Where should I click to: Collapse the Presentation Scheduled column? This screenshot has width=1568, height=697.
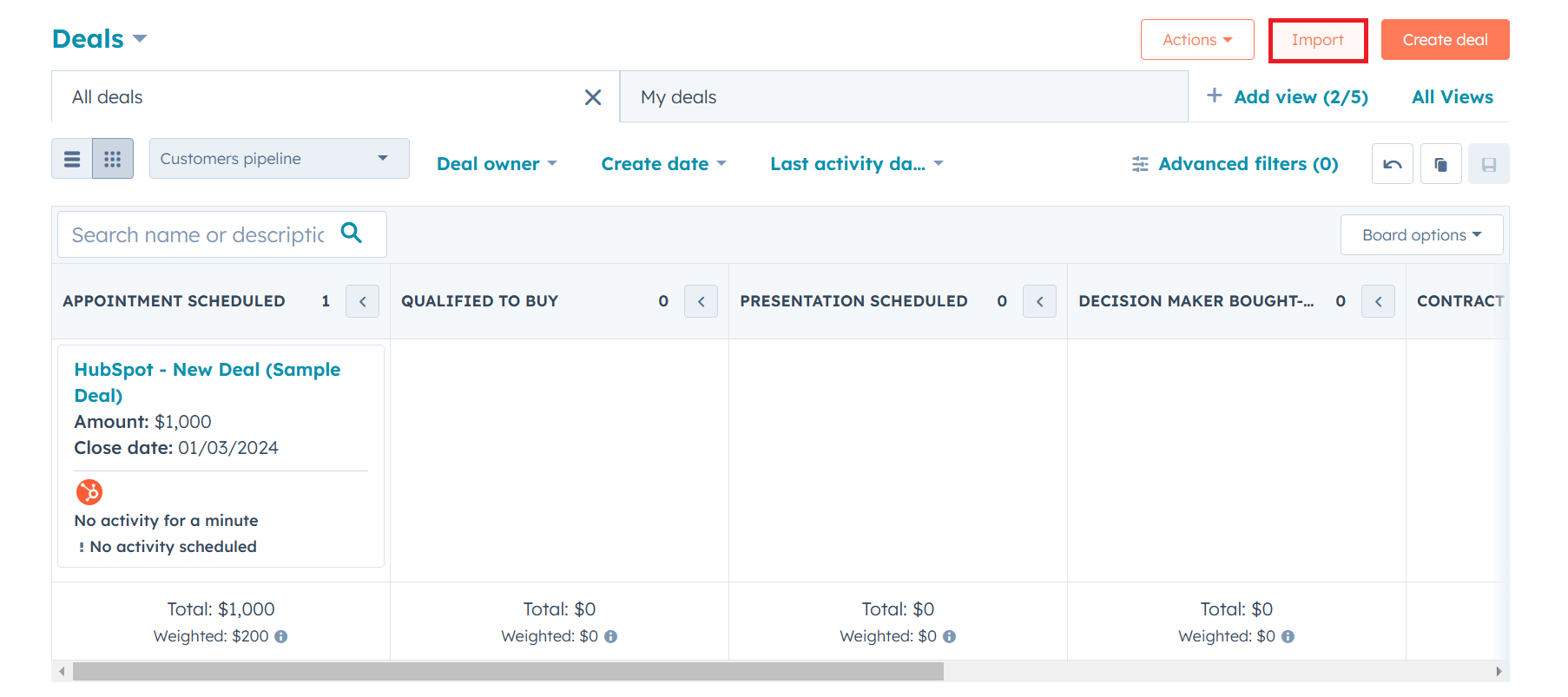tap(1040, 301)
